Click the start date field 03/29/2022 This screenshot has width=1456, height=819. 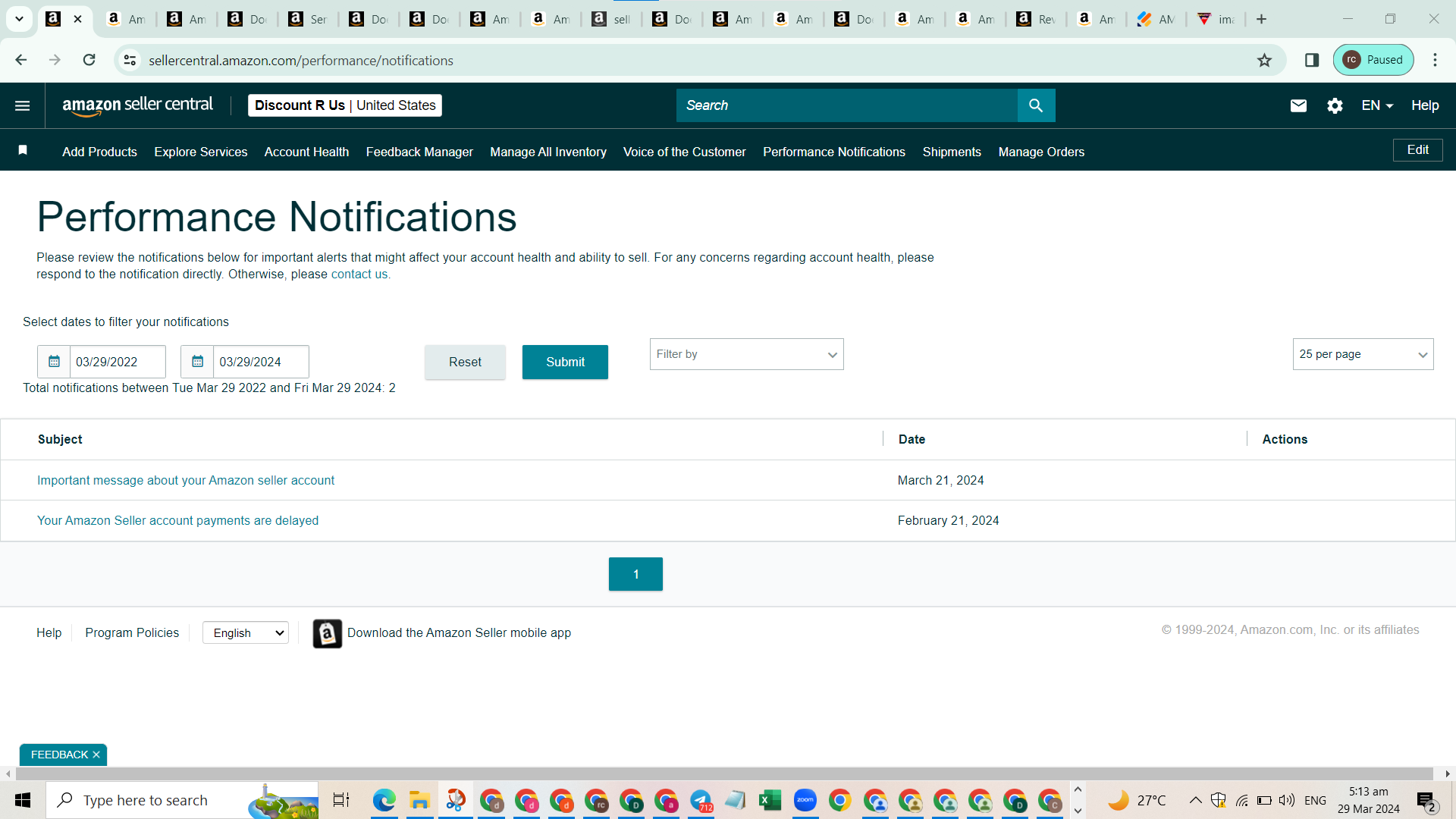[x=118, y=362]
